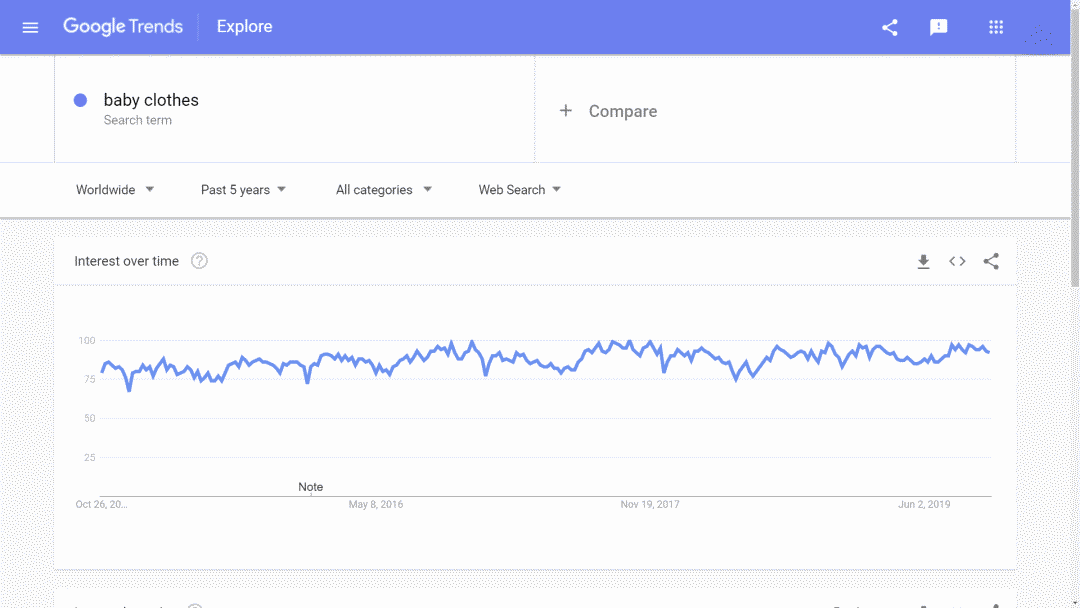Expand the Worldwide region dropdown
The height and width of the screenshot is (608, 1080).
point(115,190)
